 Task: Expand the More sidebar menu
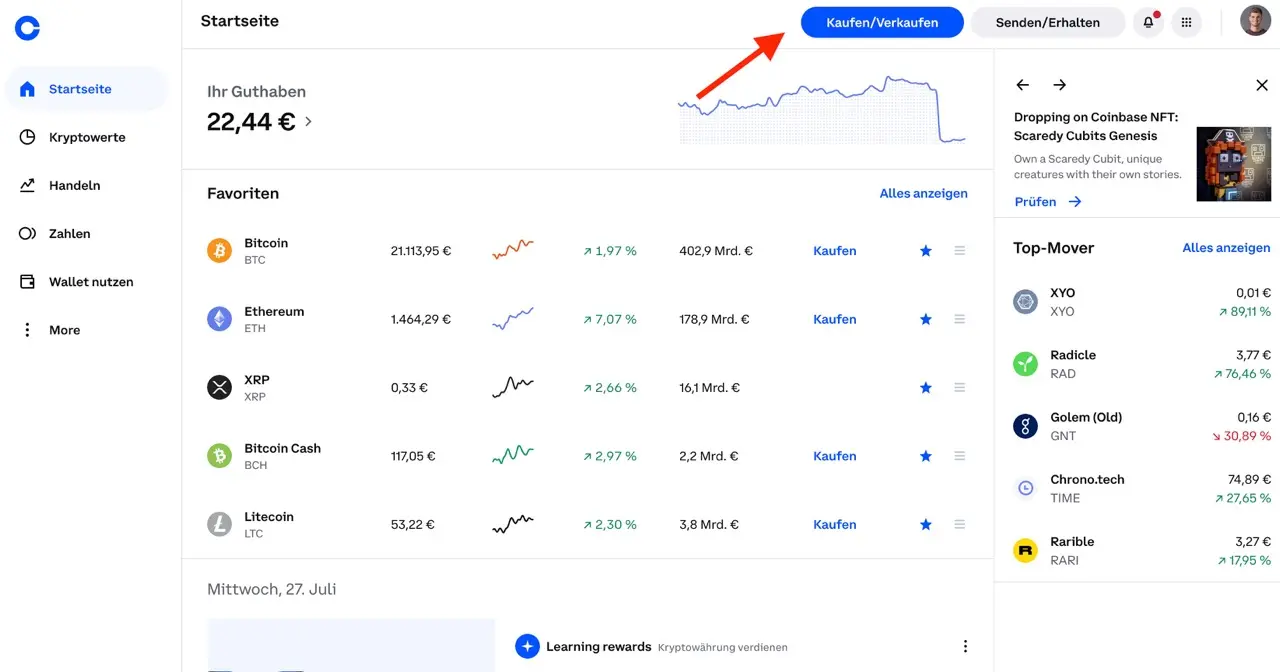click(86, 330)
